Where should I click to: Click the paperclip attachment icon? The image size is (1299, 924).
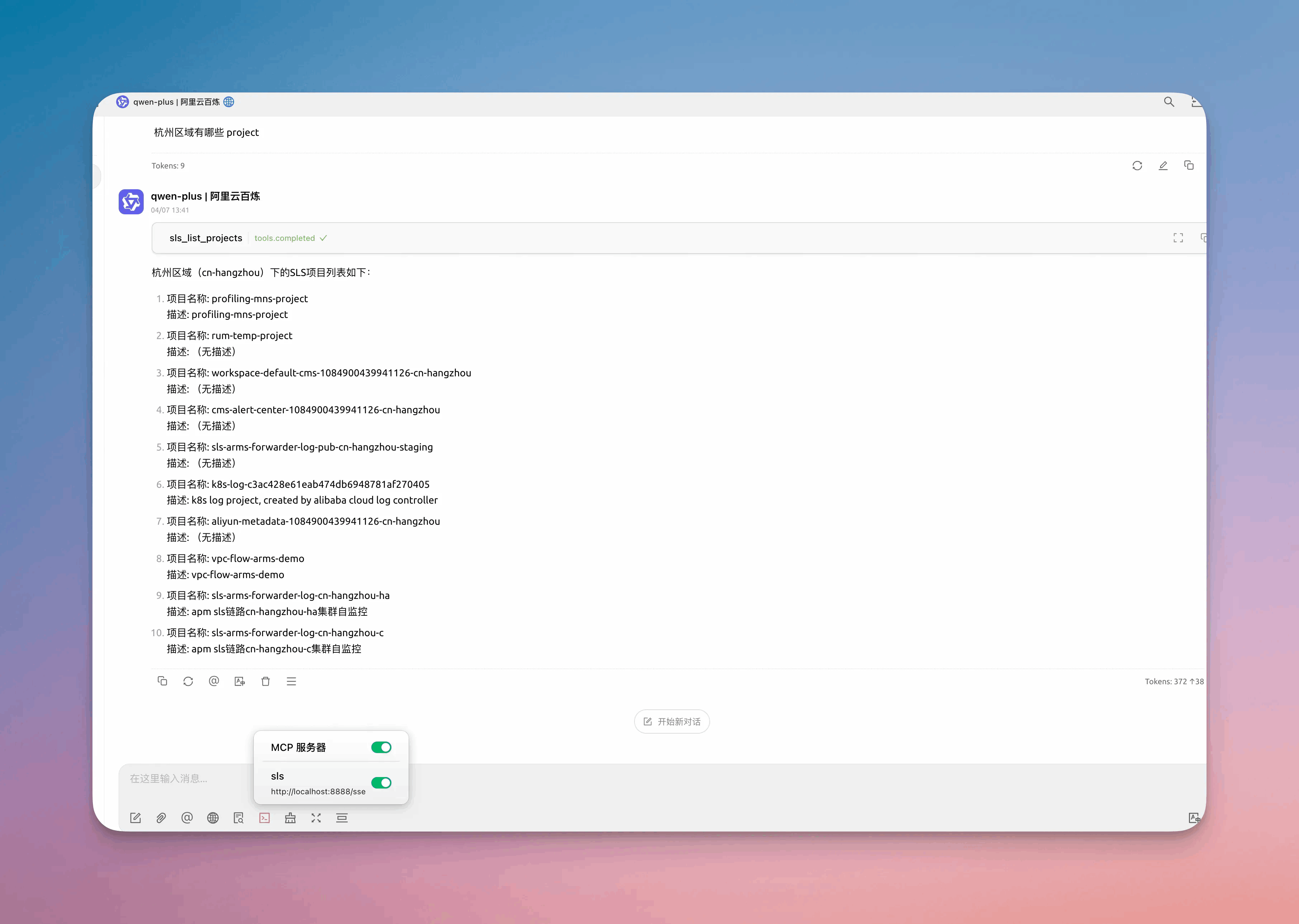pyautogui.click(x=161, y=818)
